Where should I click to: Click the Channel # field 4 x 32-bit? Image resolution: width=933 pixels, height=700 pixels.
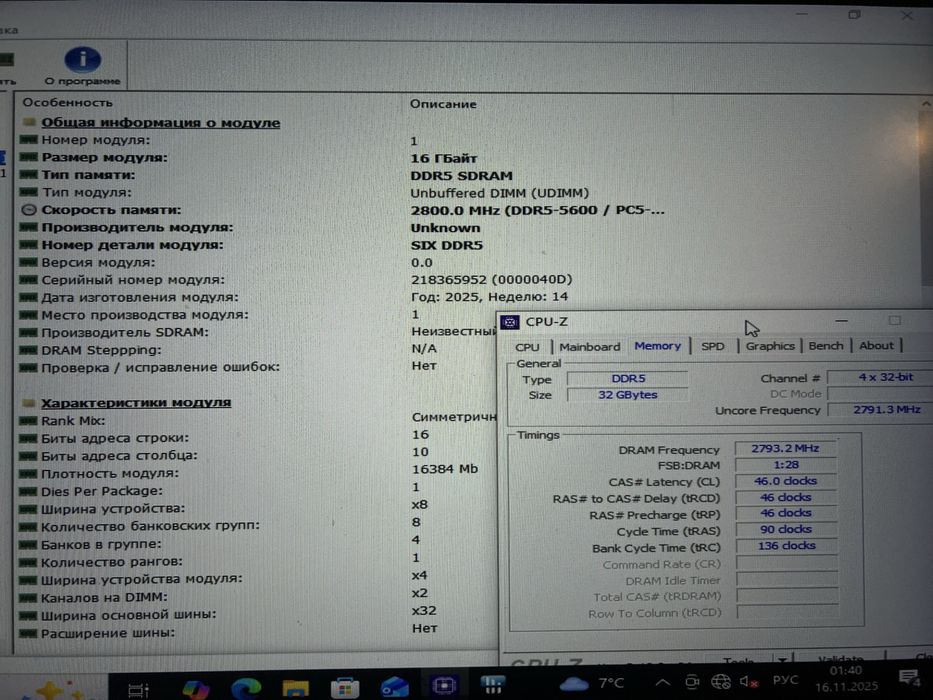881,377
